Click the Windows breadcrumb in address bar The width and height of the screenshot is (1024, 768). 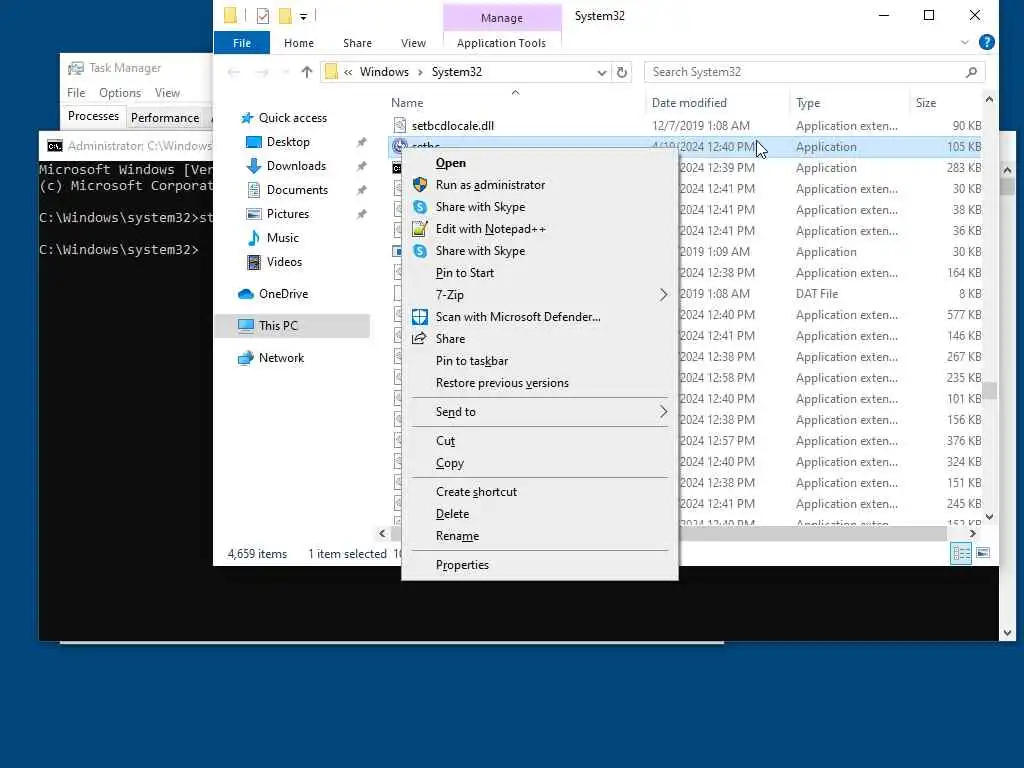[x=384, y=72]
